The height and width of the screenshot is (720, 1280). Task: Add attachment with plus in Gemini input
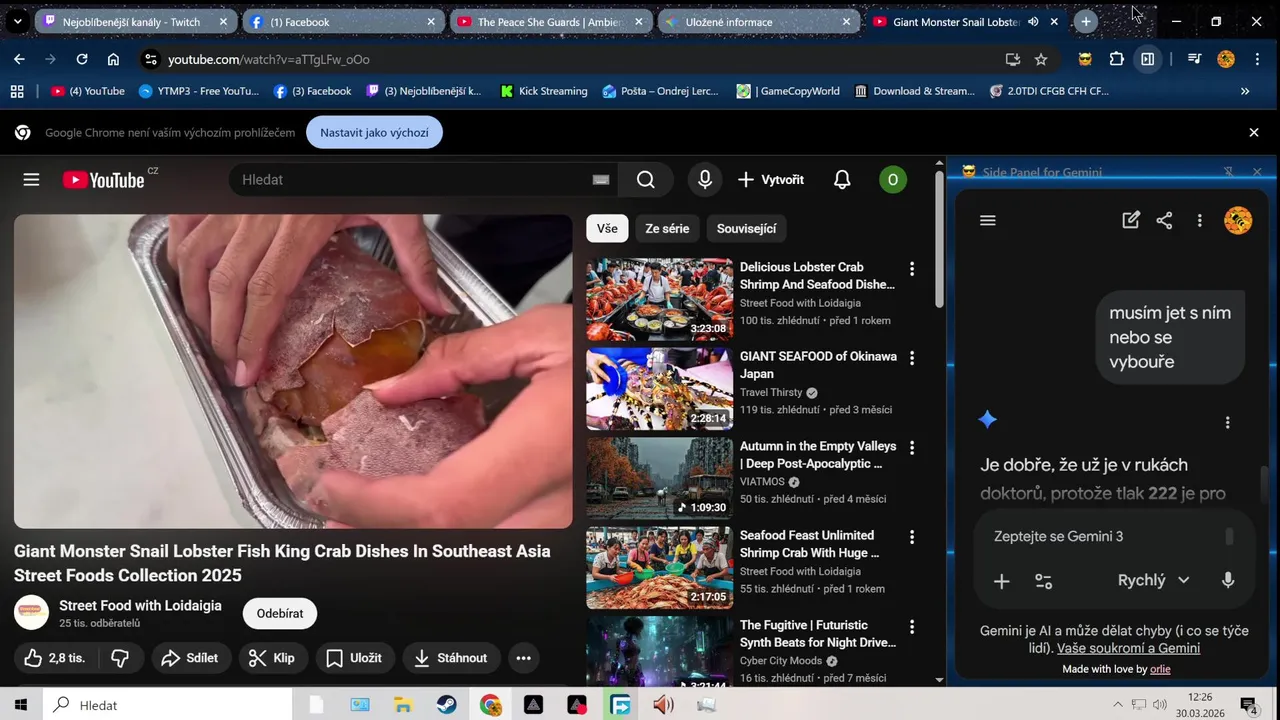[1001, 581]
